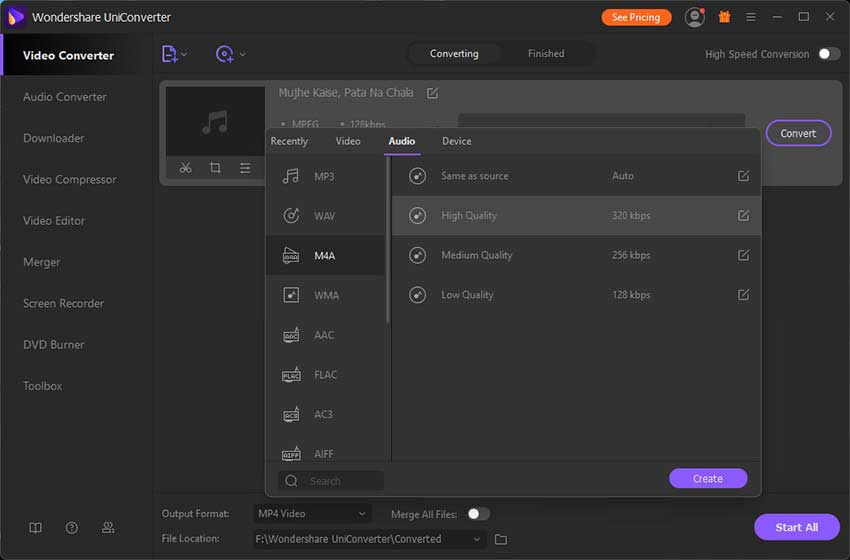Open the Output Format MP4 Video dropdown
This screenshot has width=850, height=560.
(x=312, y=513)
